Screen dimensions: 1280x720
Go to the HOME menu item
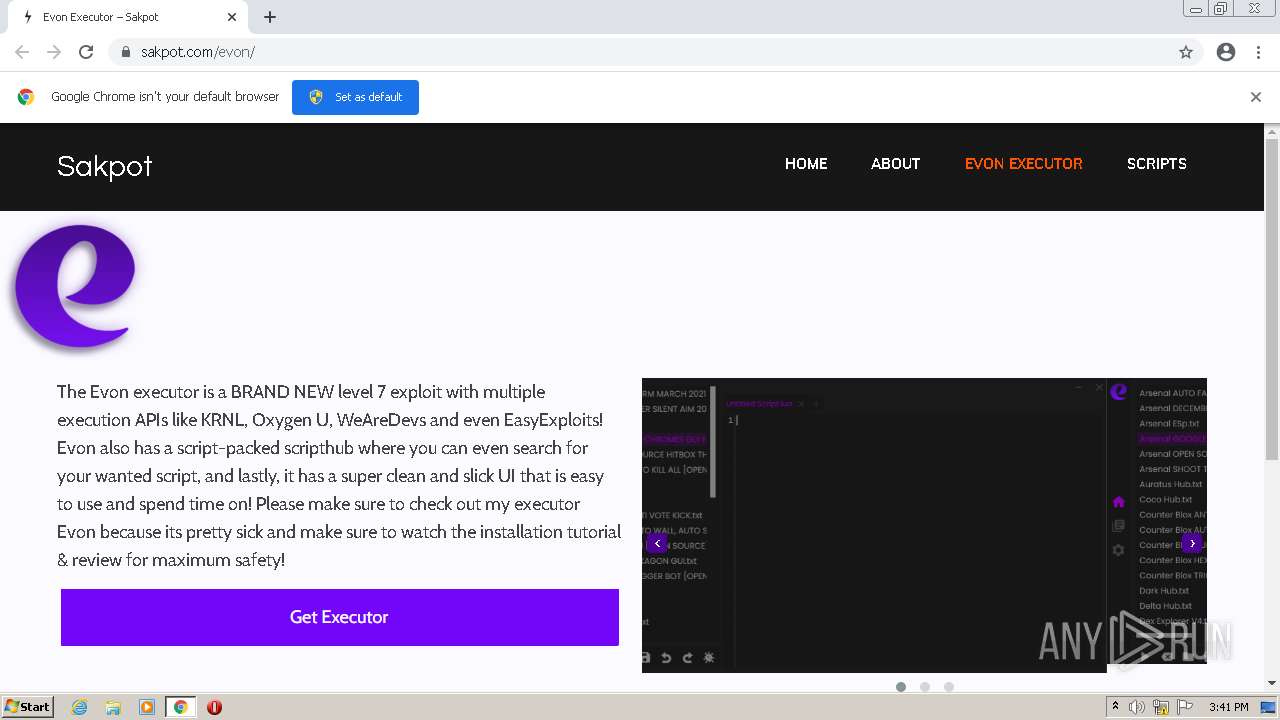click(806, 164)
